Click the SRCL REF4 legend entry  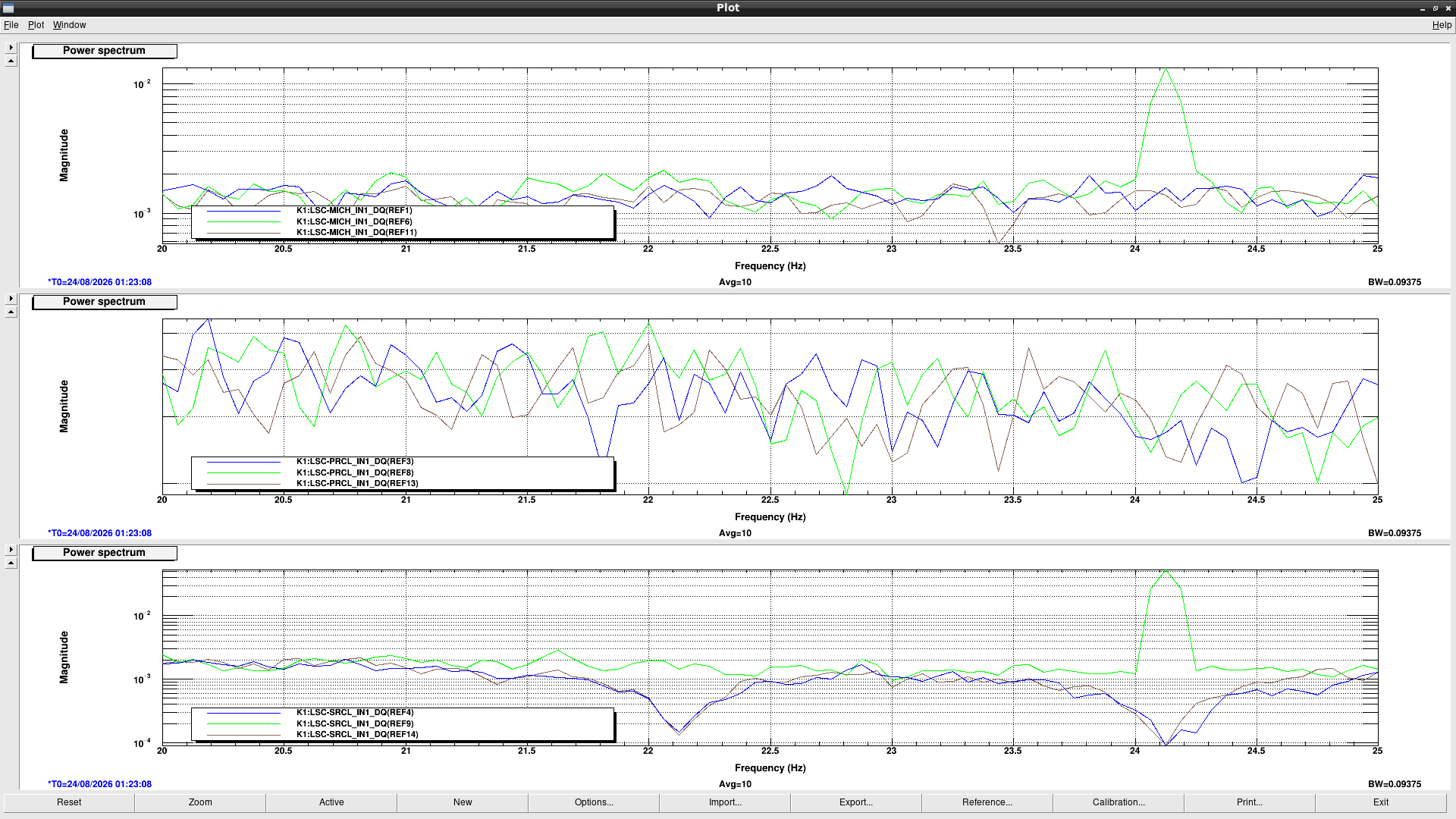(x=355, y=713)
